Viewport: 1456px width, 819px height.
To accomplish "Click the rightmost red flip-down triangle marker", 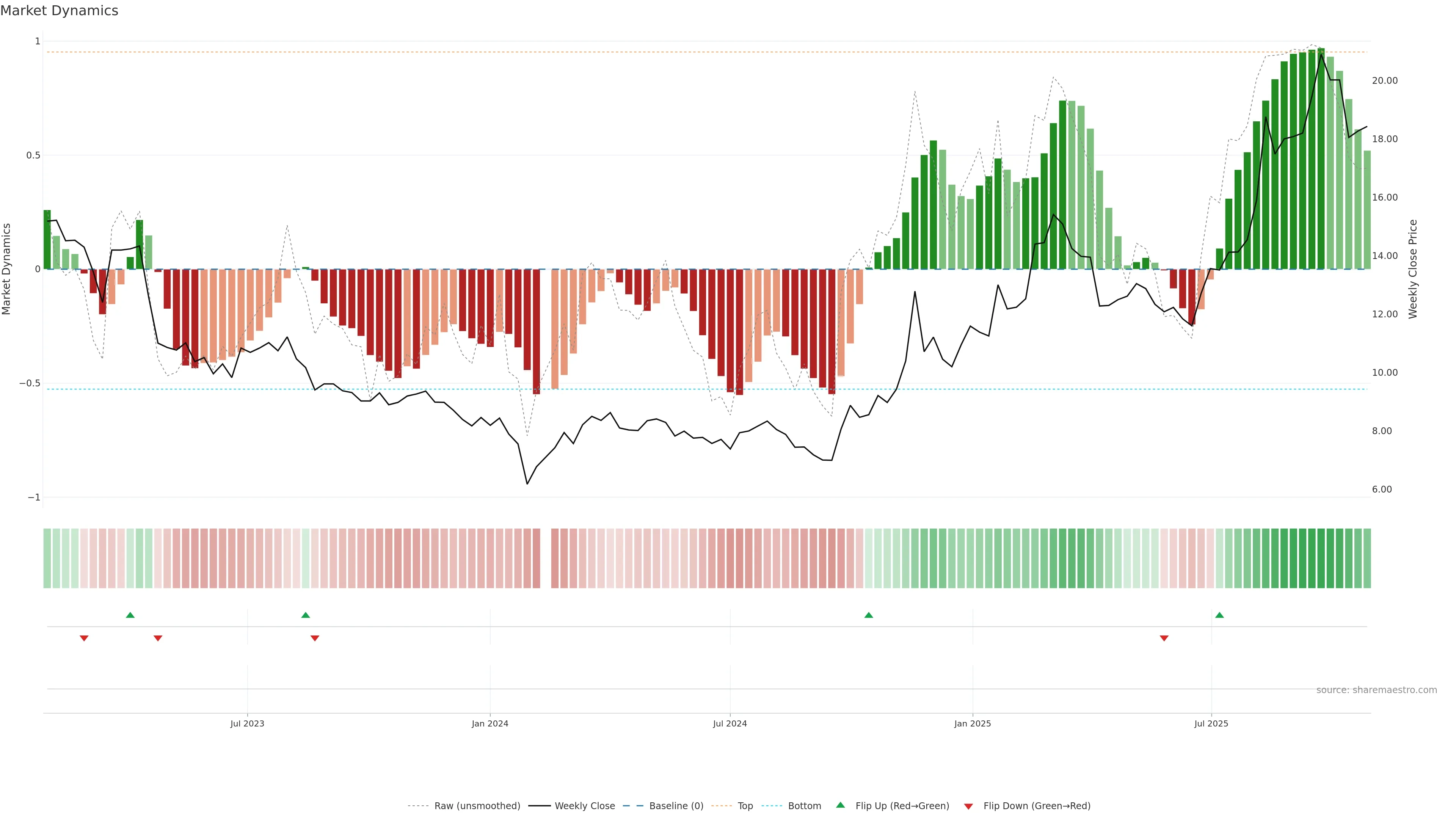I will (1164, 638).
